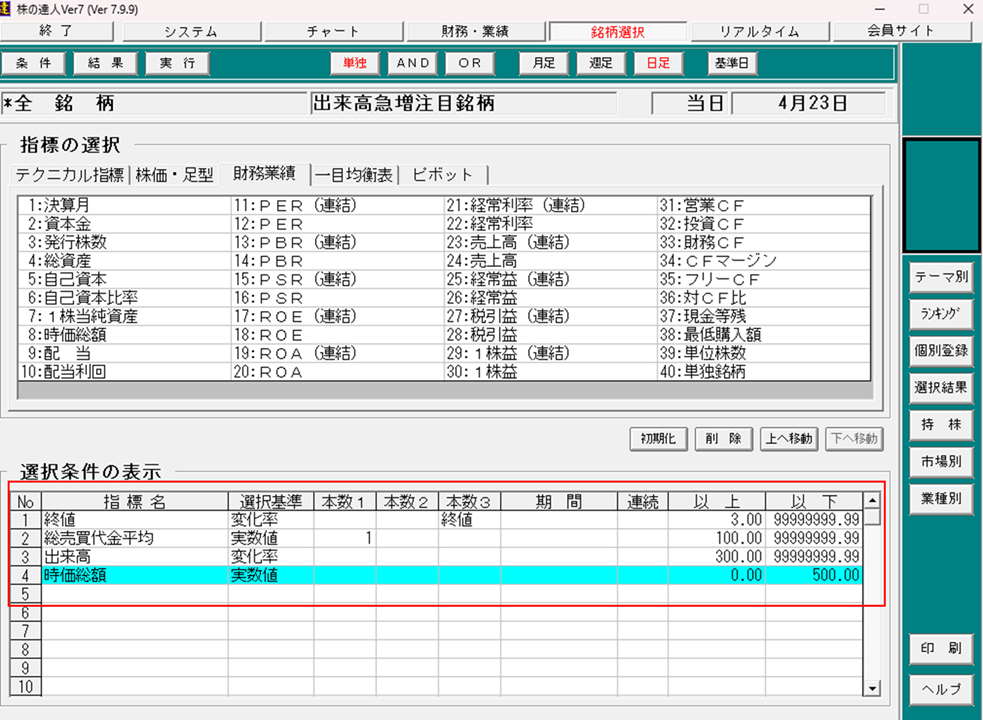Open the リアルタイム menu tab

point(759,31)
